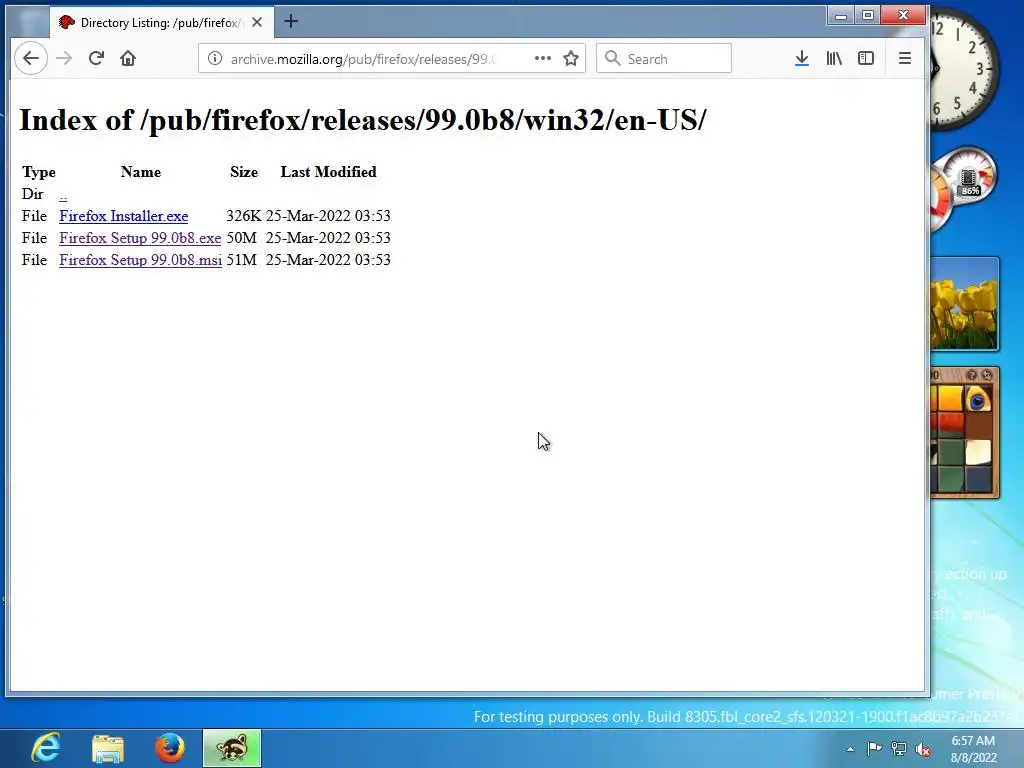The height and width of the screenshot is (768, 1024).
Task: Show hidden system tray icons
Action: coord(850,749)
